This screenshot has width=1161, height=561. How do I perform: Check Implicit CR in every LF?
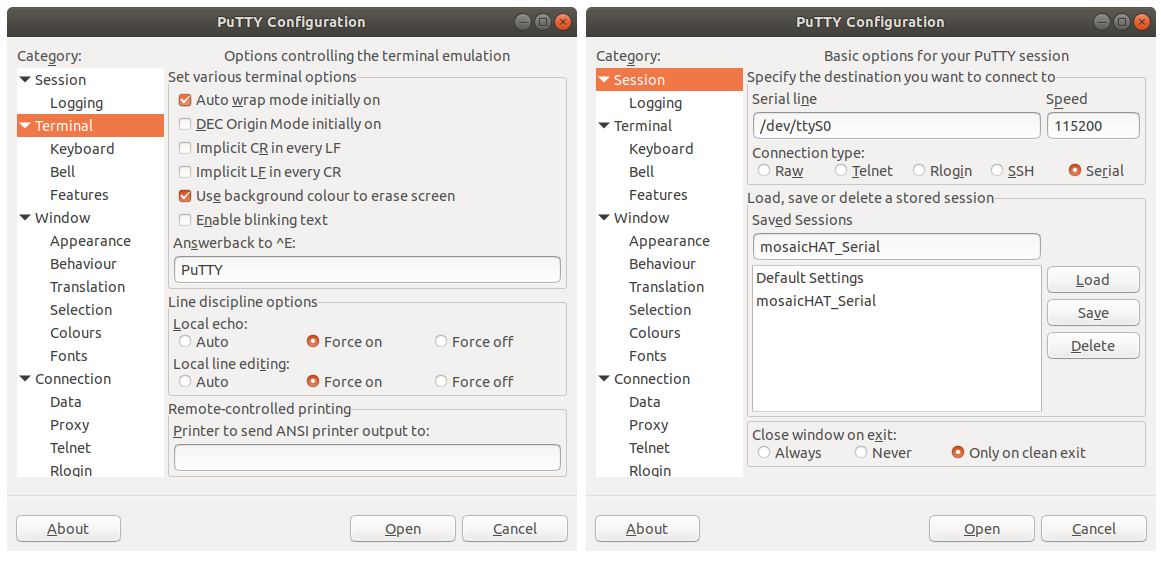(184, 148)
